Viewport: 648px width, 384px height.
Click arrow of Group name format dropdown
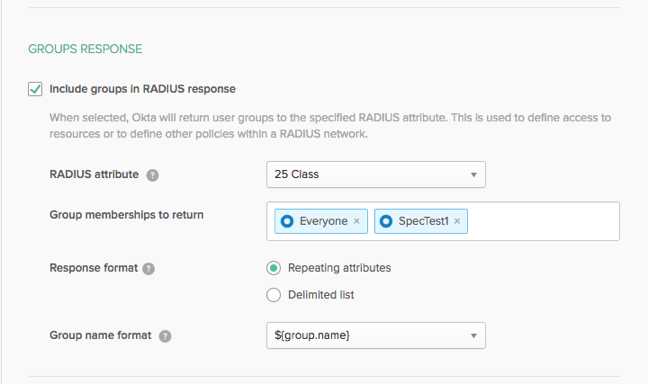pos(474,336)
